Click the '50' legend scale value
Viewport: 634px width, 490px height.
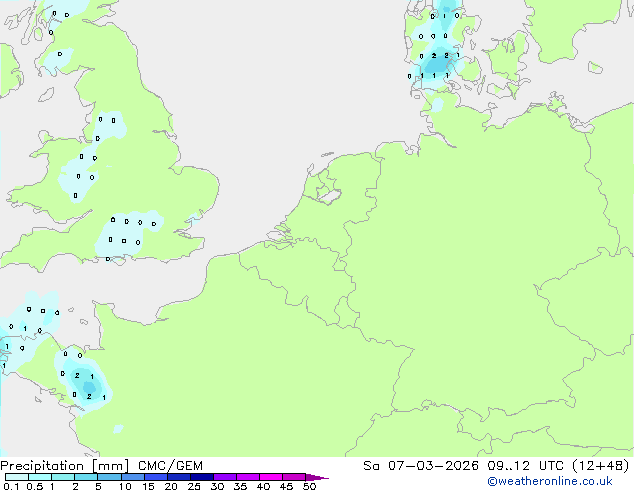(310, 486)
